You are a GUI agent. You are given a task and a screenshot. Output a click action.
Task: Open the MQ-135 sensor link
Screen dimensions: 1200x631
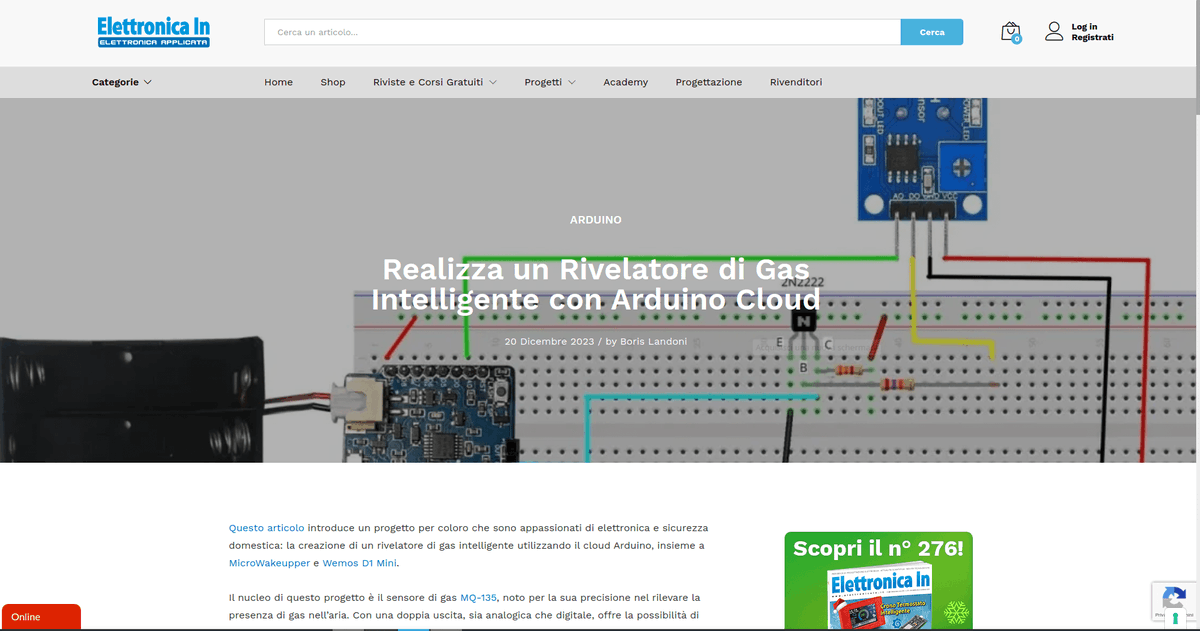click(x=477, y=597)
